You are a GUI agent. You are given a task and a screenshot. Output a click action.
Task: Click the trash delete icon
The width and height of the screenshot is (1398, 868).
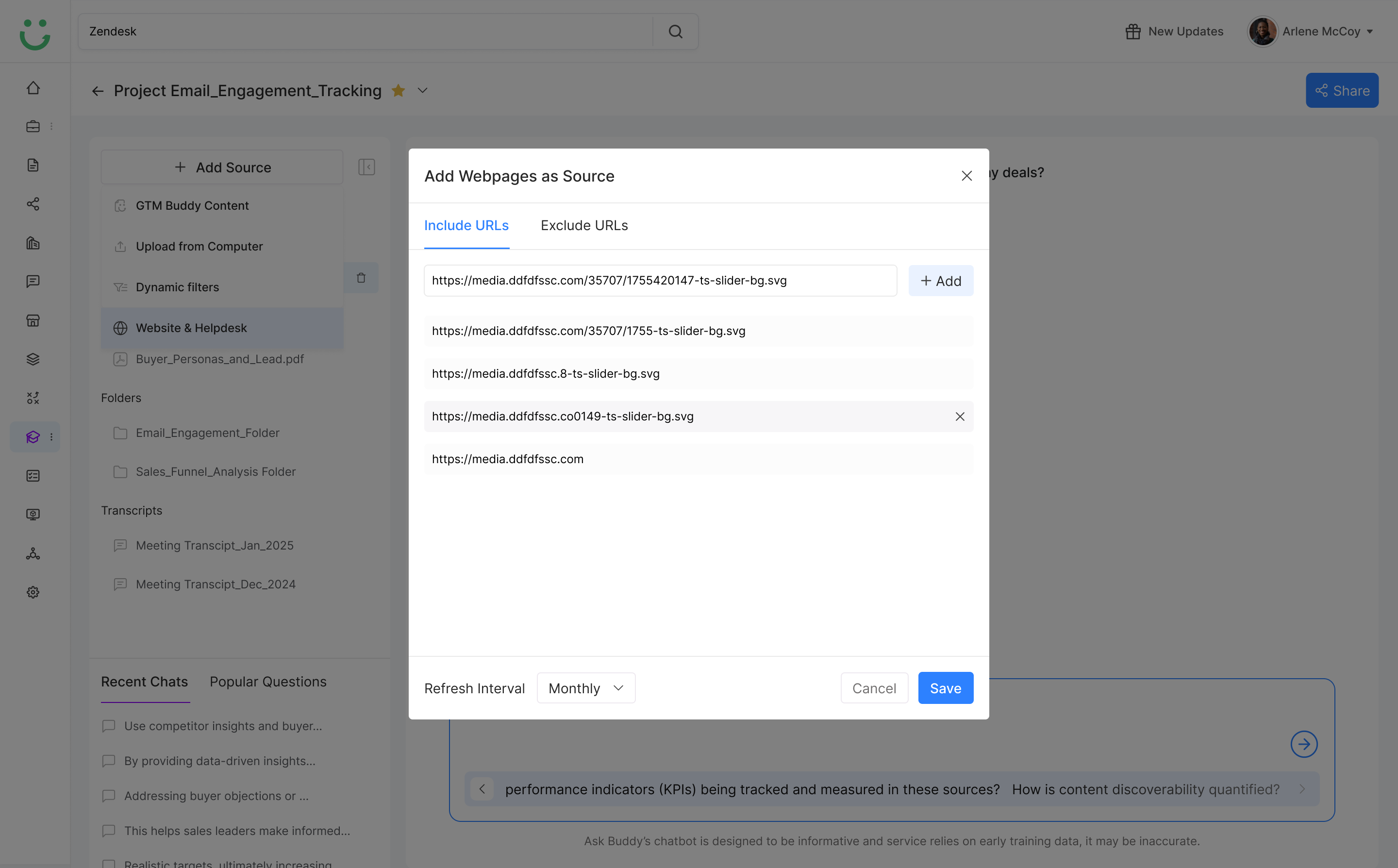coord(361,278)
